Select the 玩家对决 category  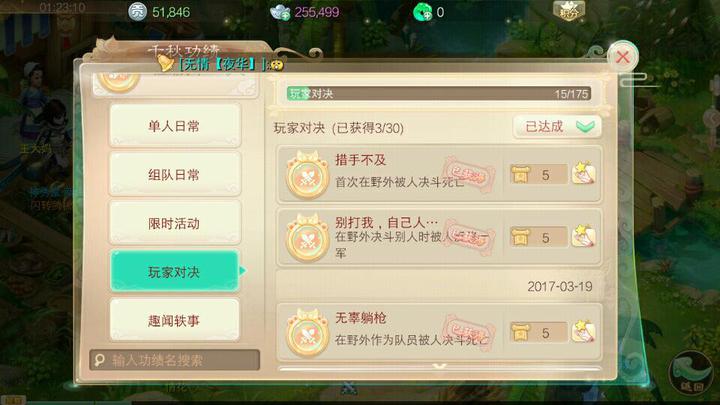pyautogui.click(x=174, y=271)
